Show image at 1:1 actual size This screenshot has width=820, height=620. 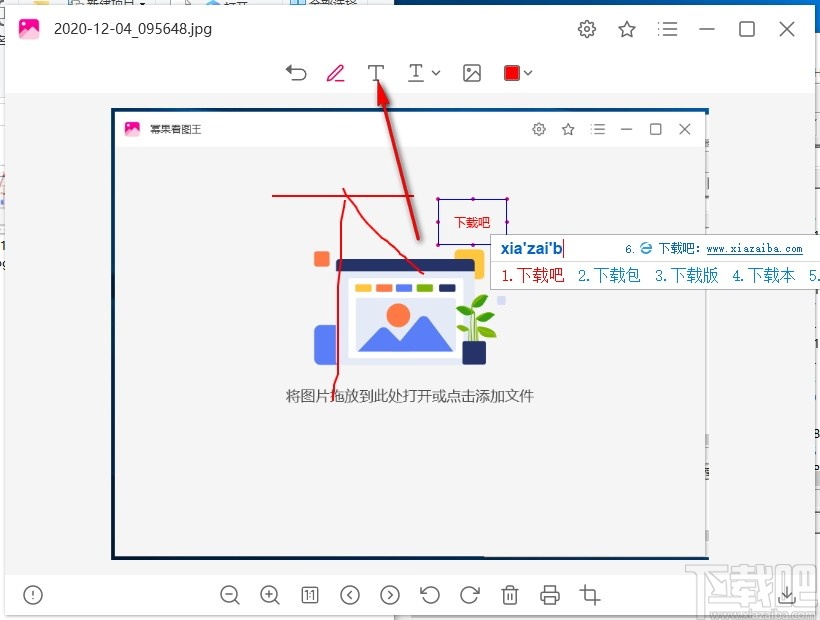point(310,595)
